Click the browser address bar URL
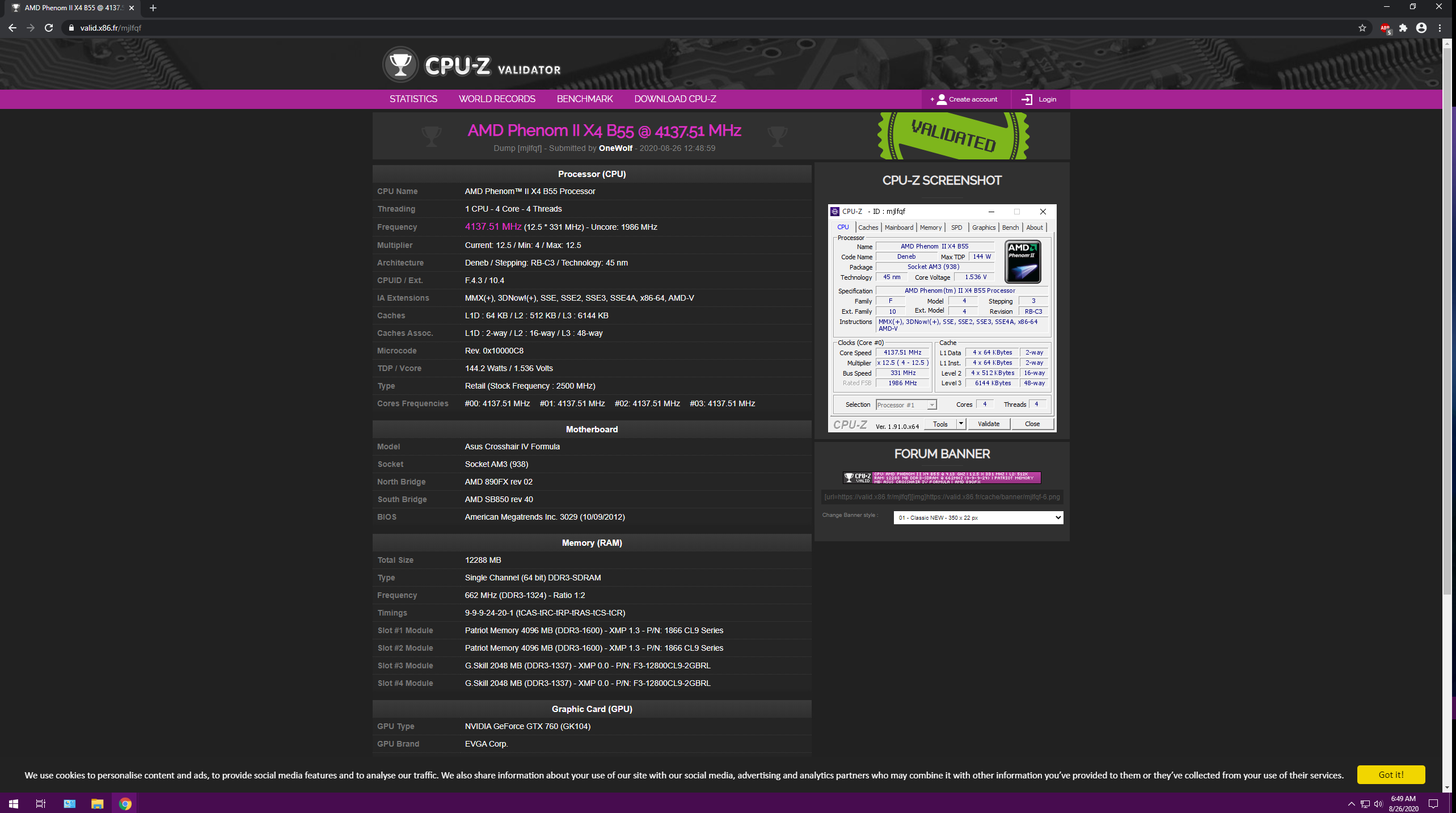This screenshot has width=1456, height=813. click(111, 28)
